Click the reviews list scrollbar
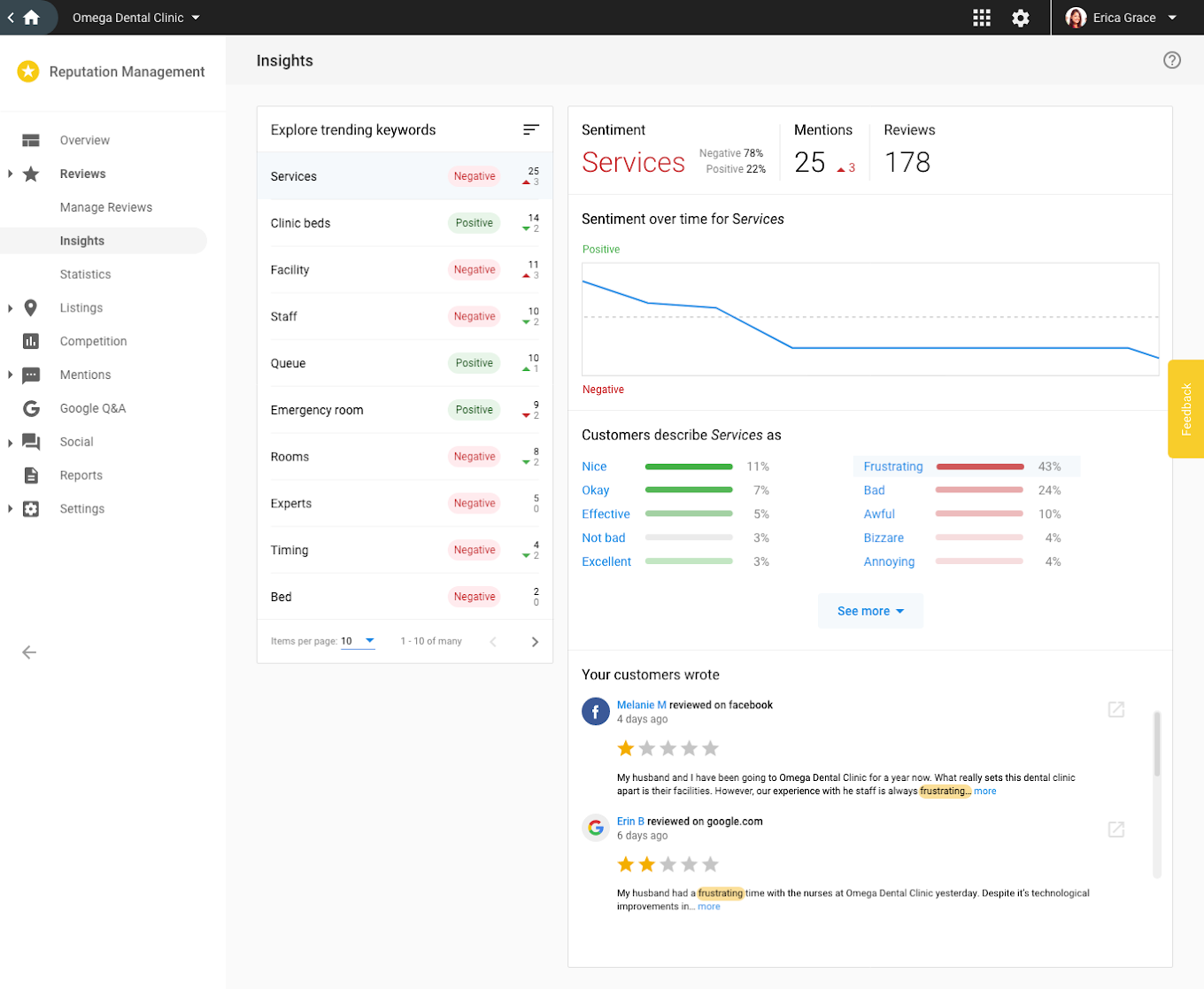The height and width of the screenshot is (989, 1204). (1156, 744)
